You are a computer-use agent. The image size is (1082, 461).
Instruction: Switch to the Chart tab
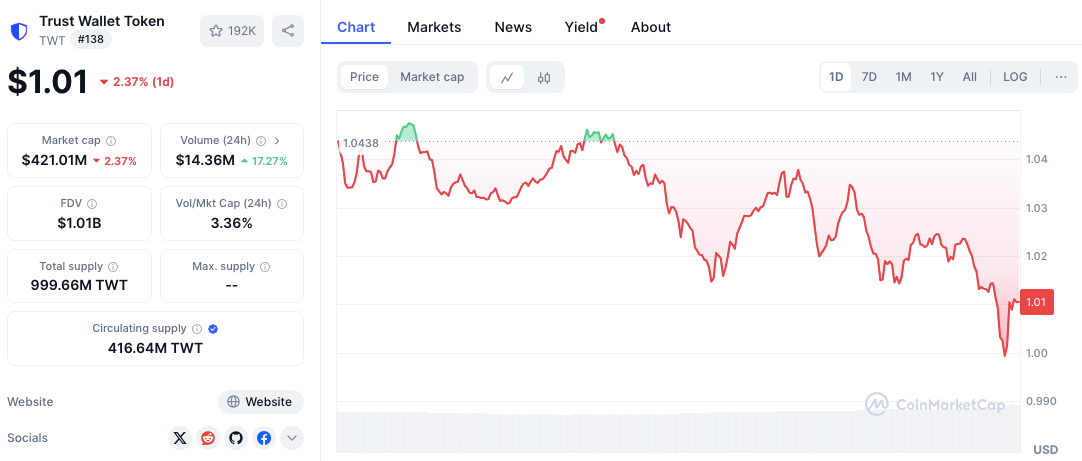(356, 27)
